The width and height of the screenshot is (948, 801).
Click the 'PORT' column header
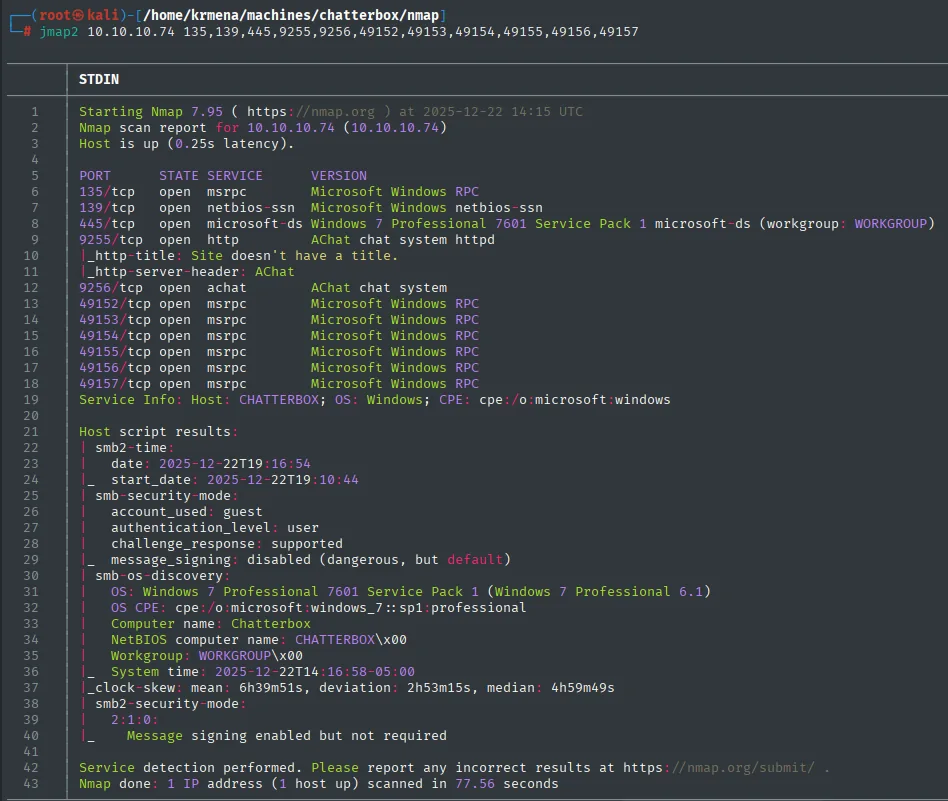(x=95, y=176)
